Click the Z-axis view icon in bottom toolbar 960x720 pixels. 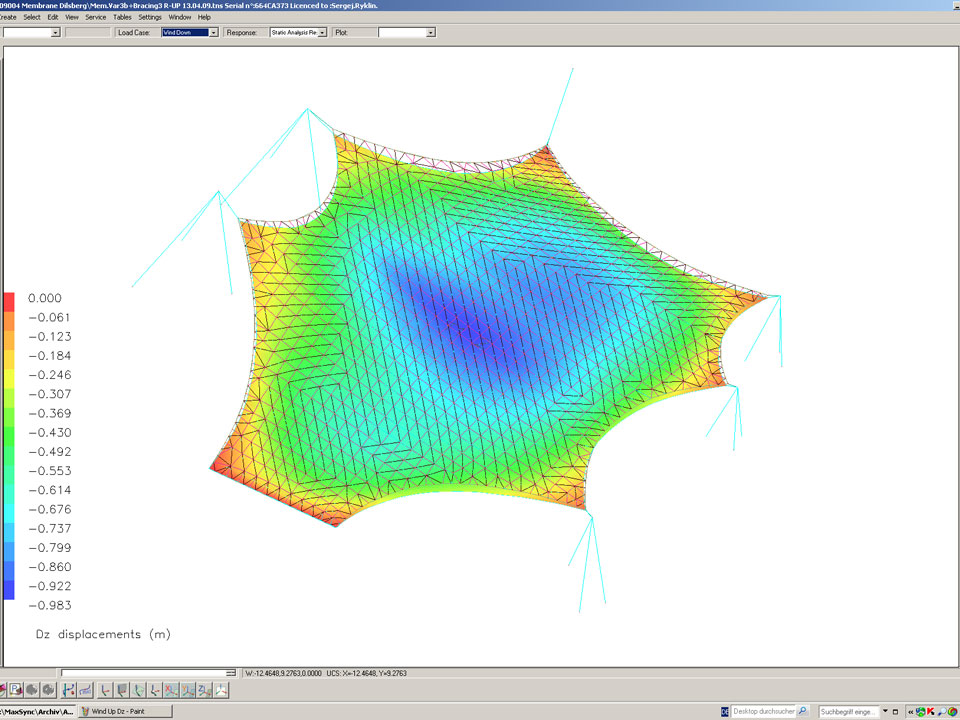pyautogui.click(x=204, y=690)
